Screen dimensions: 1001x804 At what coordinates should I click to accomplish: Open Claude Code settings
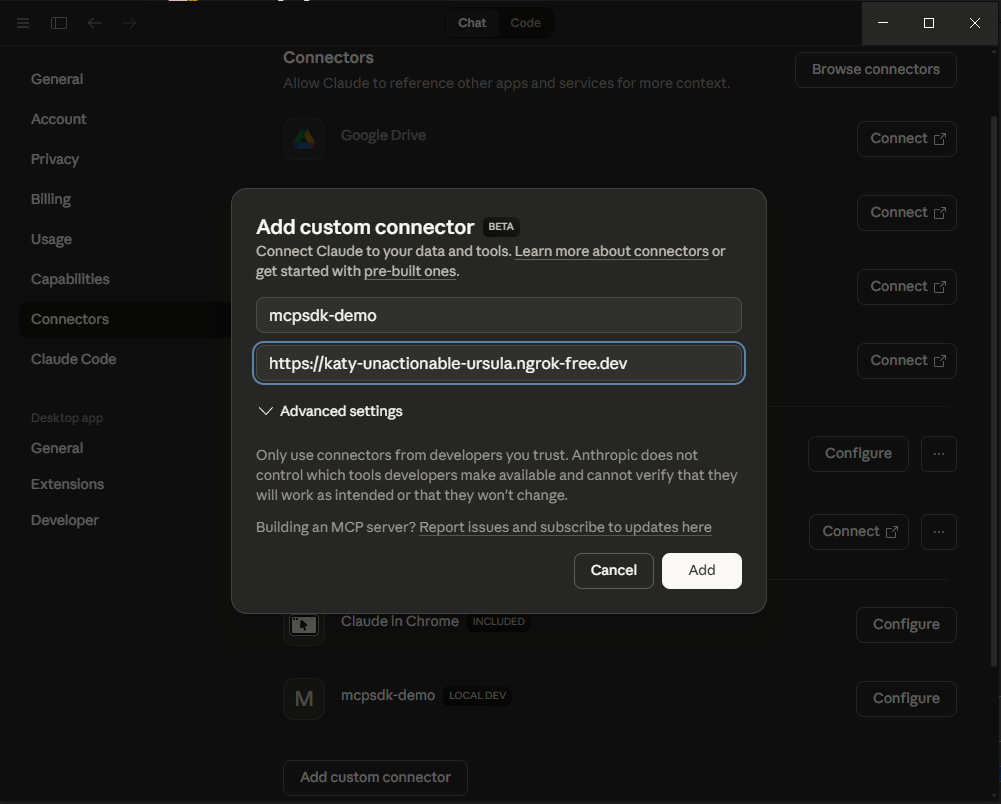[x=73, y=360]
